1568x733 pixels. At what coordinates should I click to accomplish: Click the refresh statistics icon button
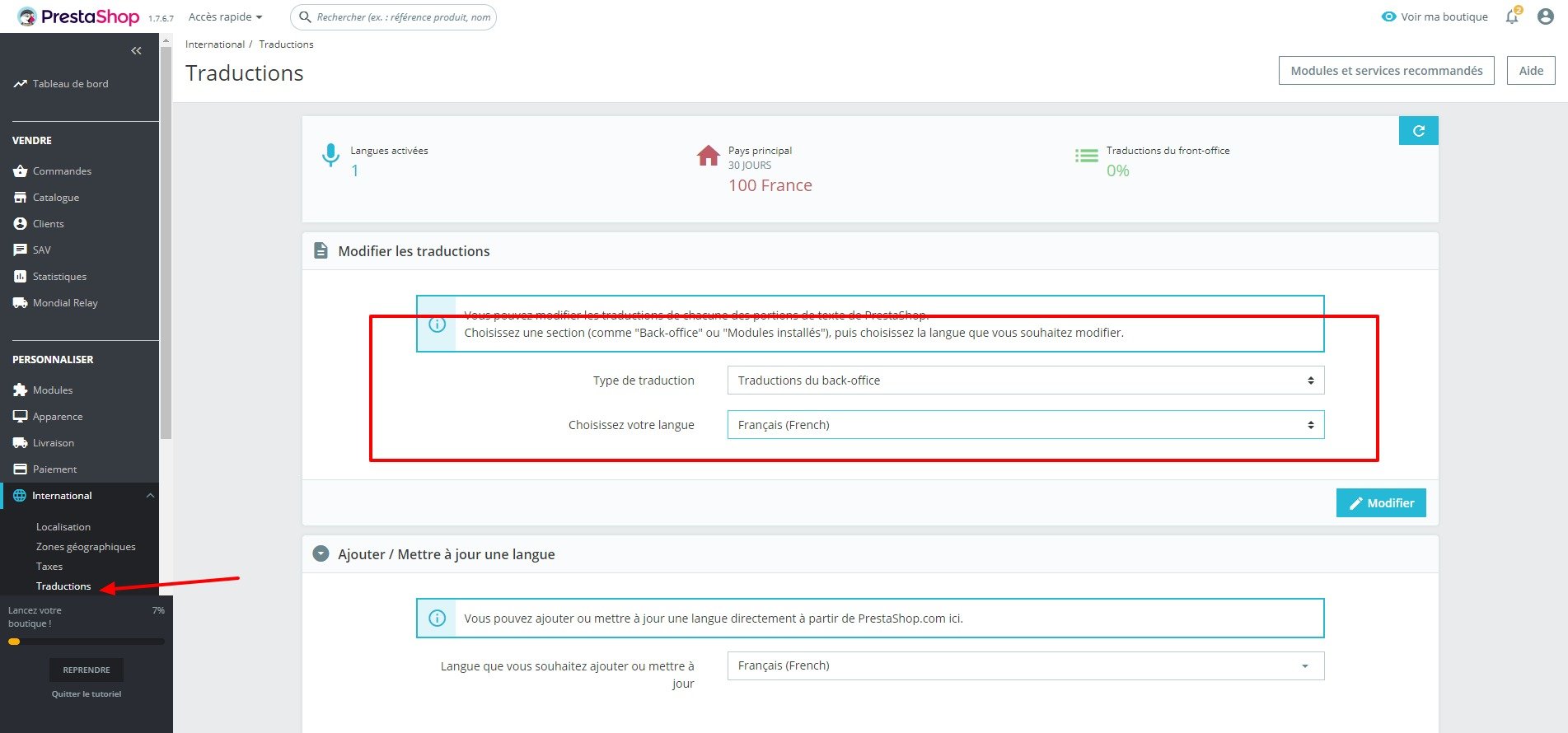coord(1418,131)
